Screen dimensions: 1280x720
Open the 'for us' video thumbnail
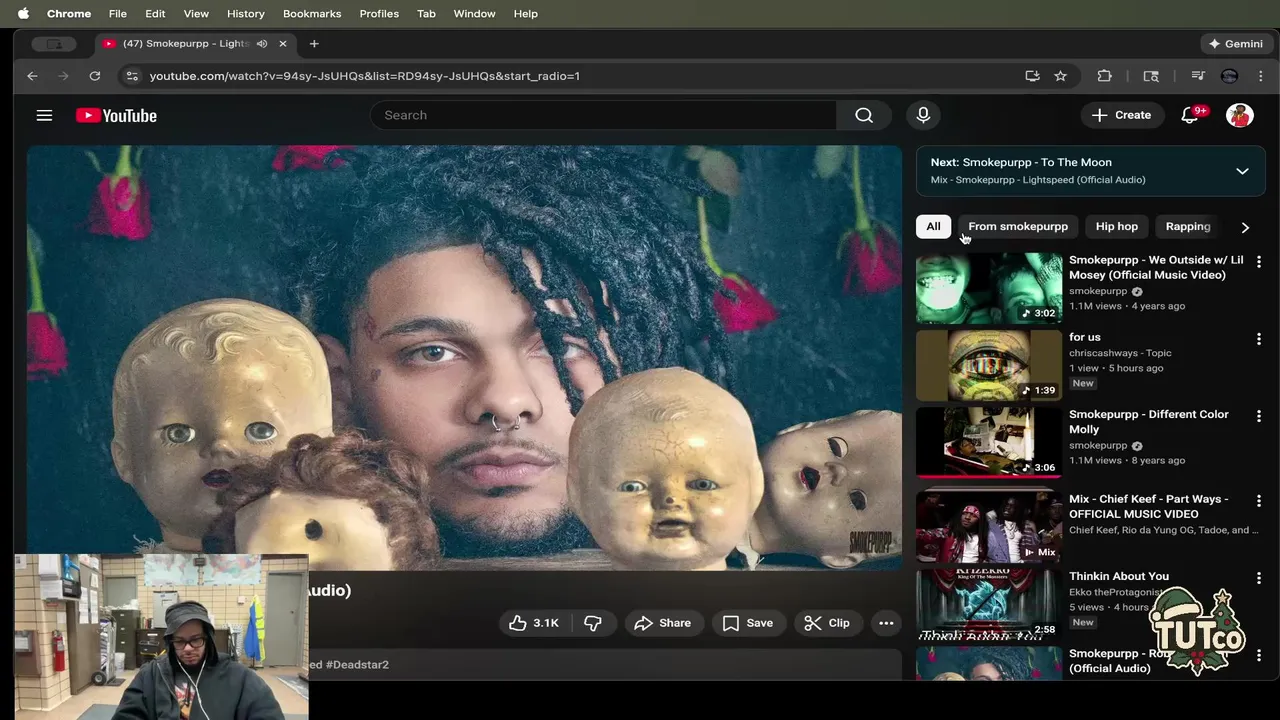pyautogui.click(x=989, y=365)
